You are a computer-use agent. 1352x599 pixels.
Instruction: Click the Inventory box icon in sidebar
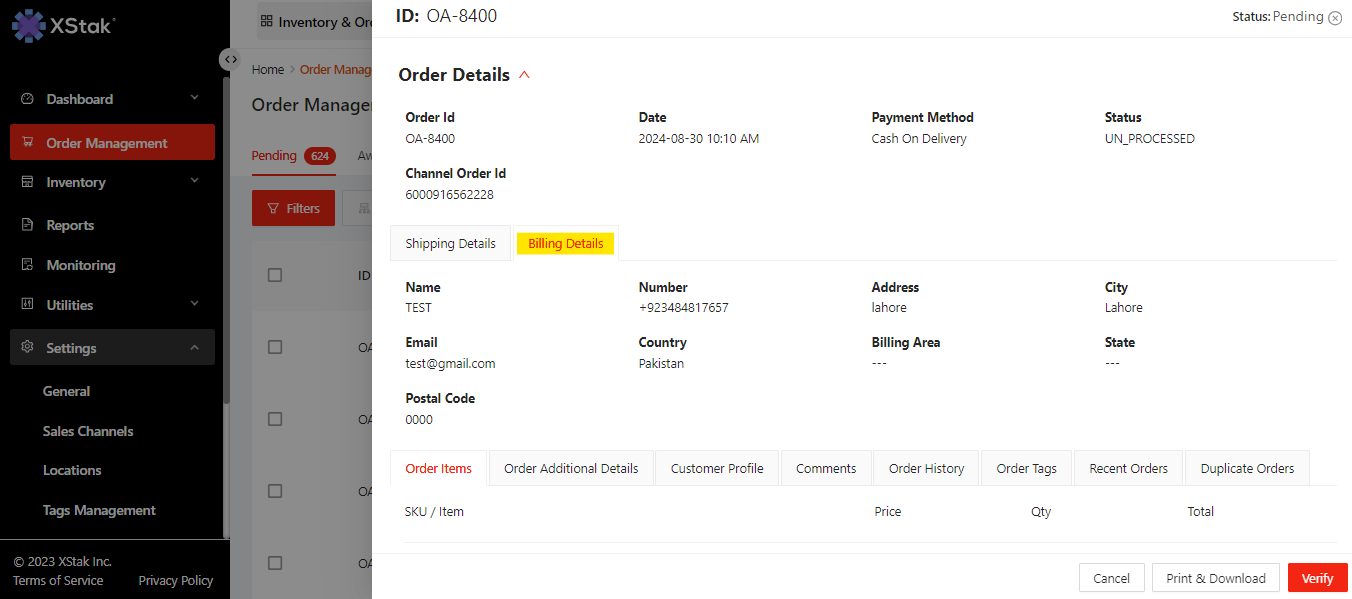click(x=27, y=182)
